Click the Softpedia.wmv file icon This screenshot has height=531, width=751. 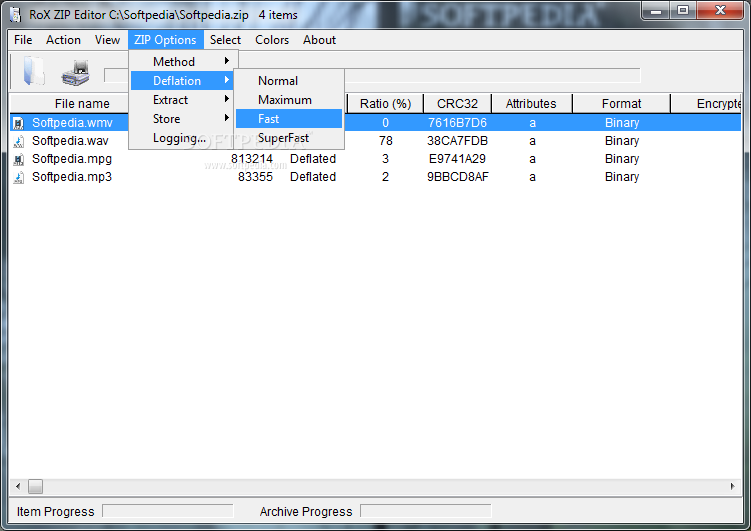tap(18, 124)
